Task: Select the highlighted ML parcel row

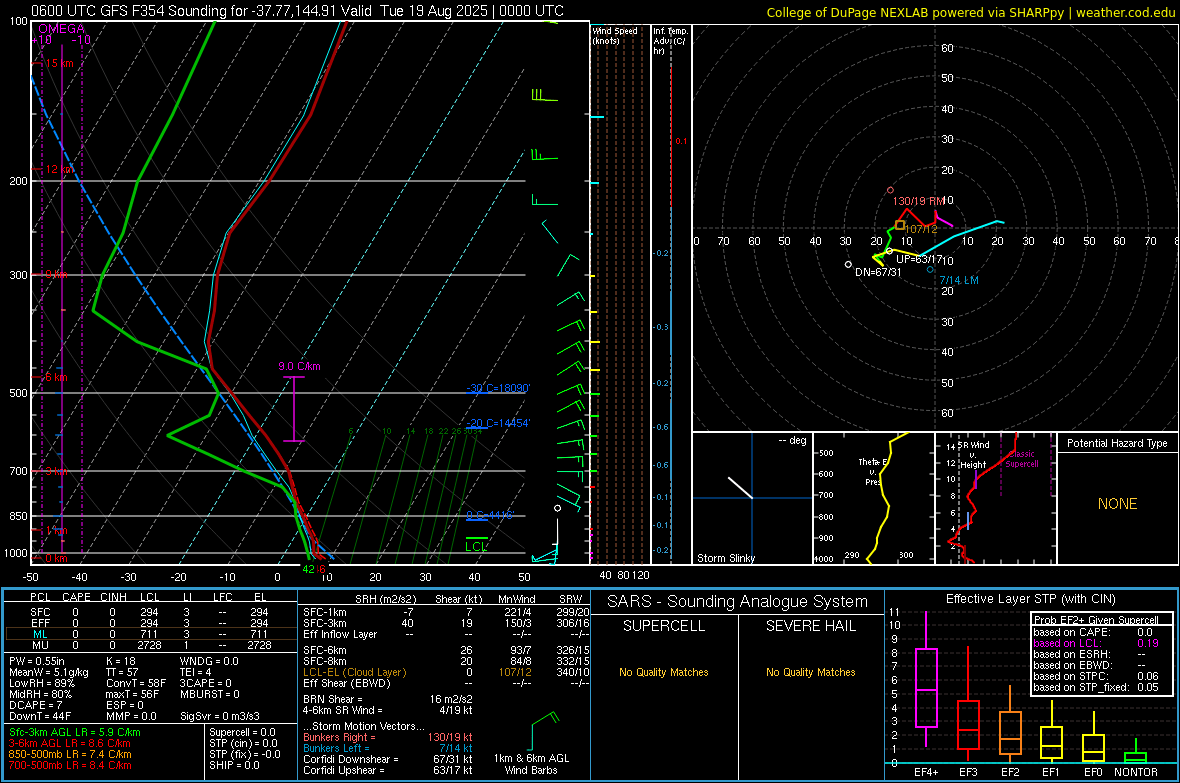Action: (149, 634)
